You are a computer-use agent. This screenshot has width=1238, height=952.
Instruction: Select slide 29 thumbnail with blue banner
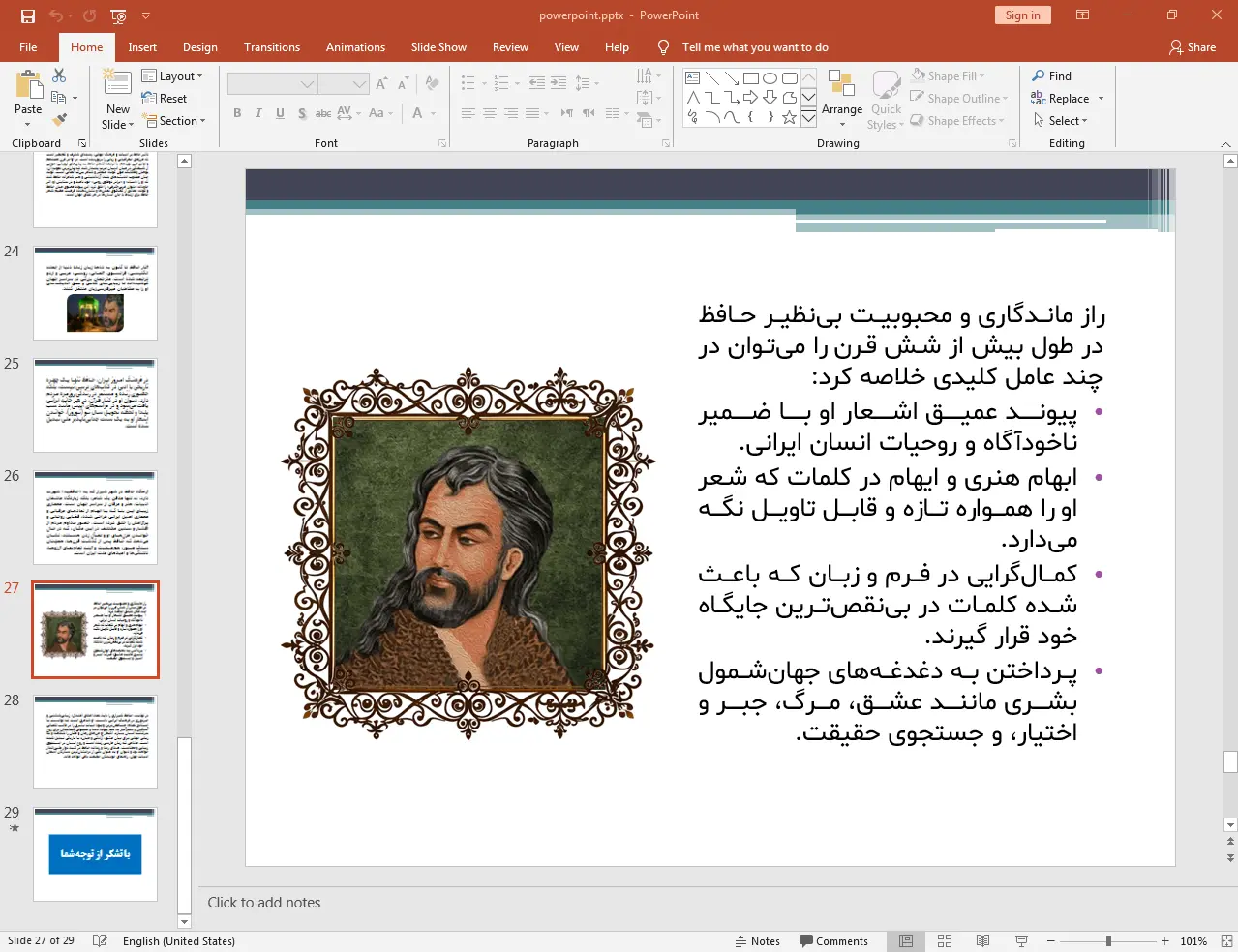[x=95, y=854]
